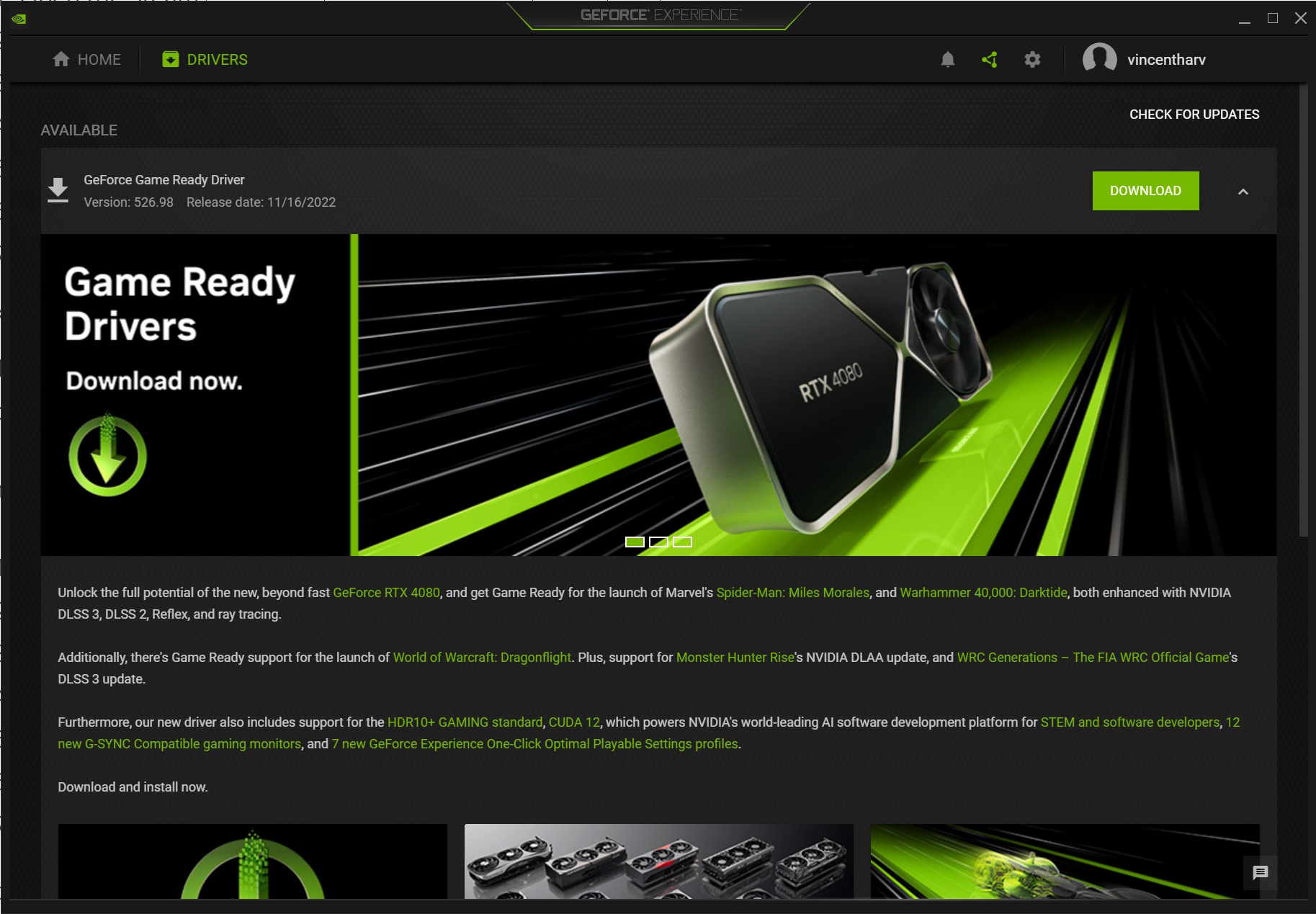This screenshot has height=914, width=1316.
Task: Click the GeForce Game Ready Driver title
Action: coord(164,180)
